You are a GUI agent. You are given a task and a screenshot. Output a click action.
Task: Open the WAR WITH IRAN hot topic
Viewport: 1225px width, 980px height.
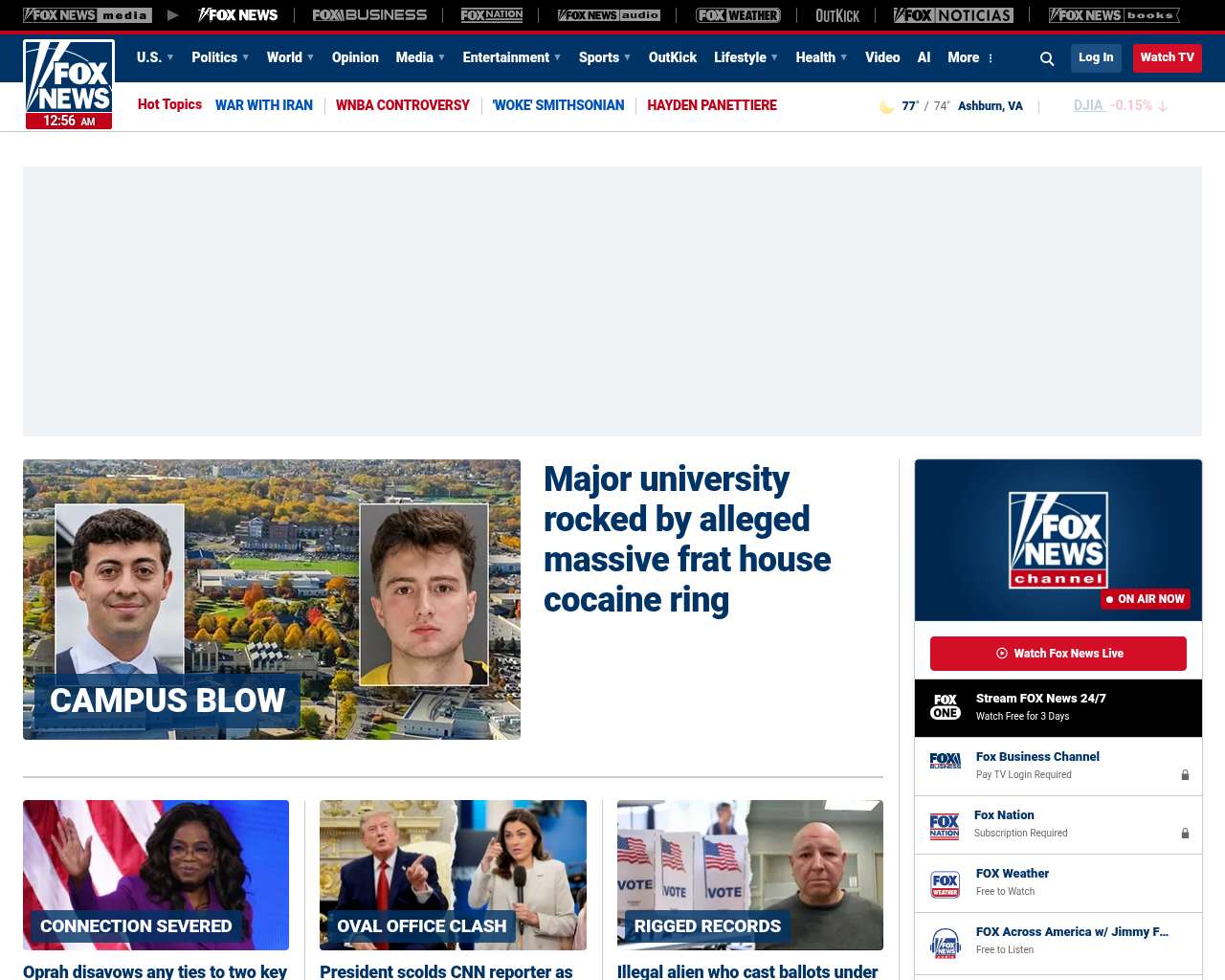[264, 105]
